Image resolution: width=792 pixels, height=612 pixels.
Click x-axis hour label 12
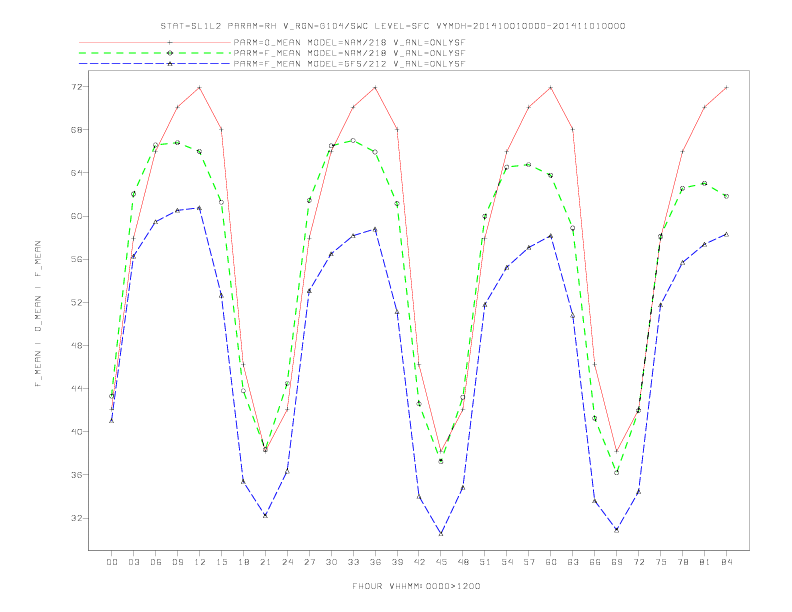point(200,562)
